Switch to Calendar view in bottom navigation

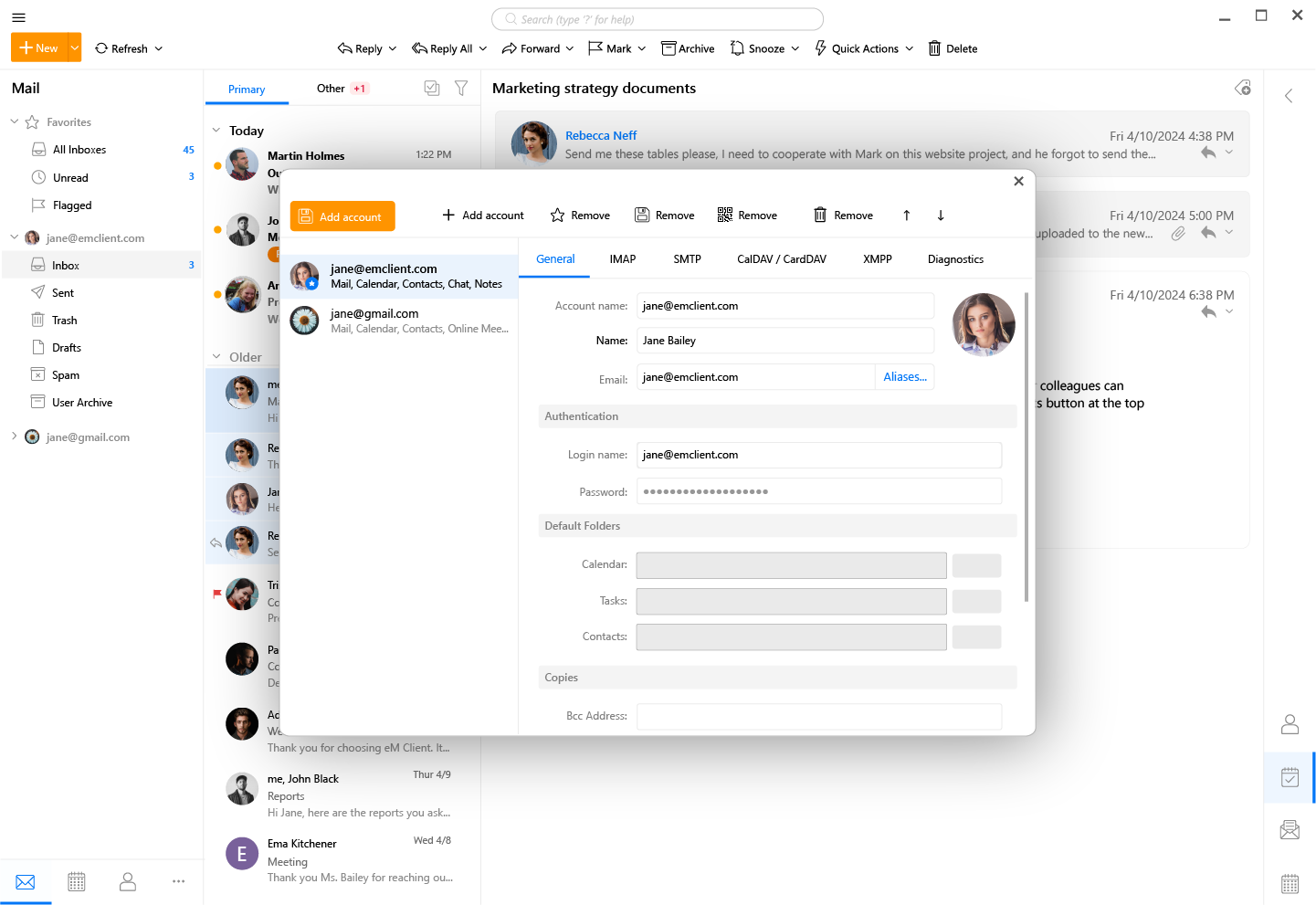pos(76,881)
